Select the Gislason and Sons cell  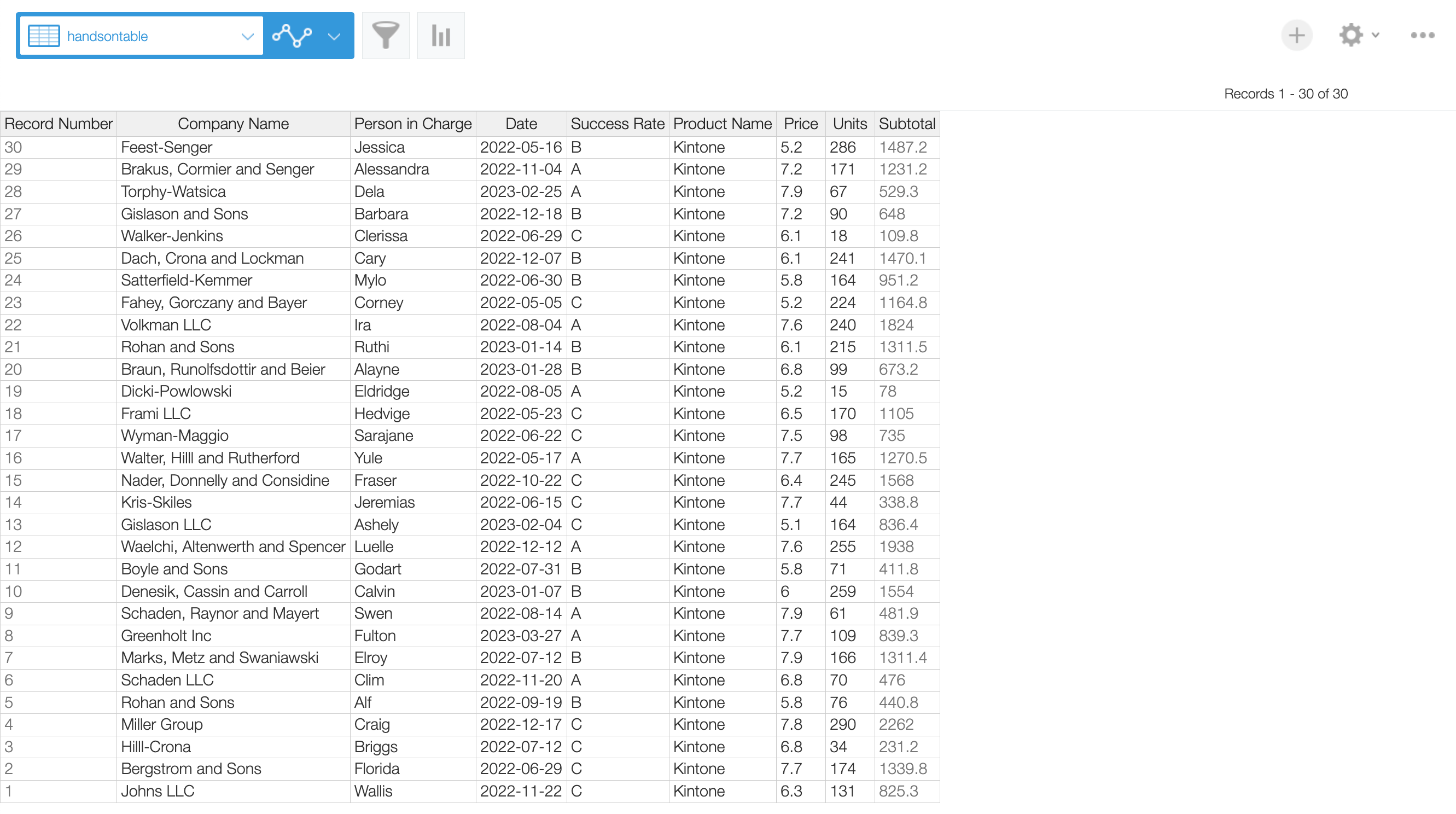(x=234, y=214)
